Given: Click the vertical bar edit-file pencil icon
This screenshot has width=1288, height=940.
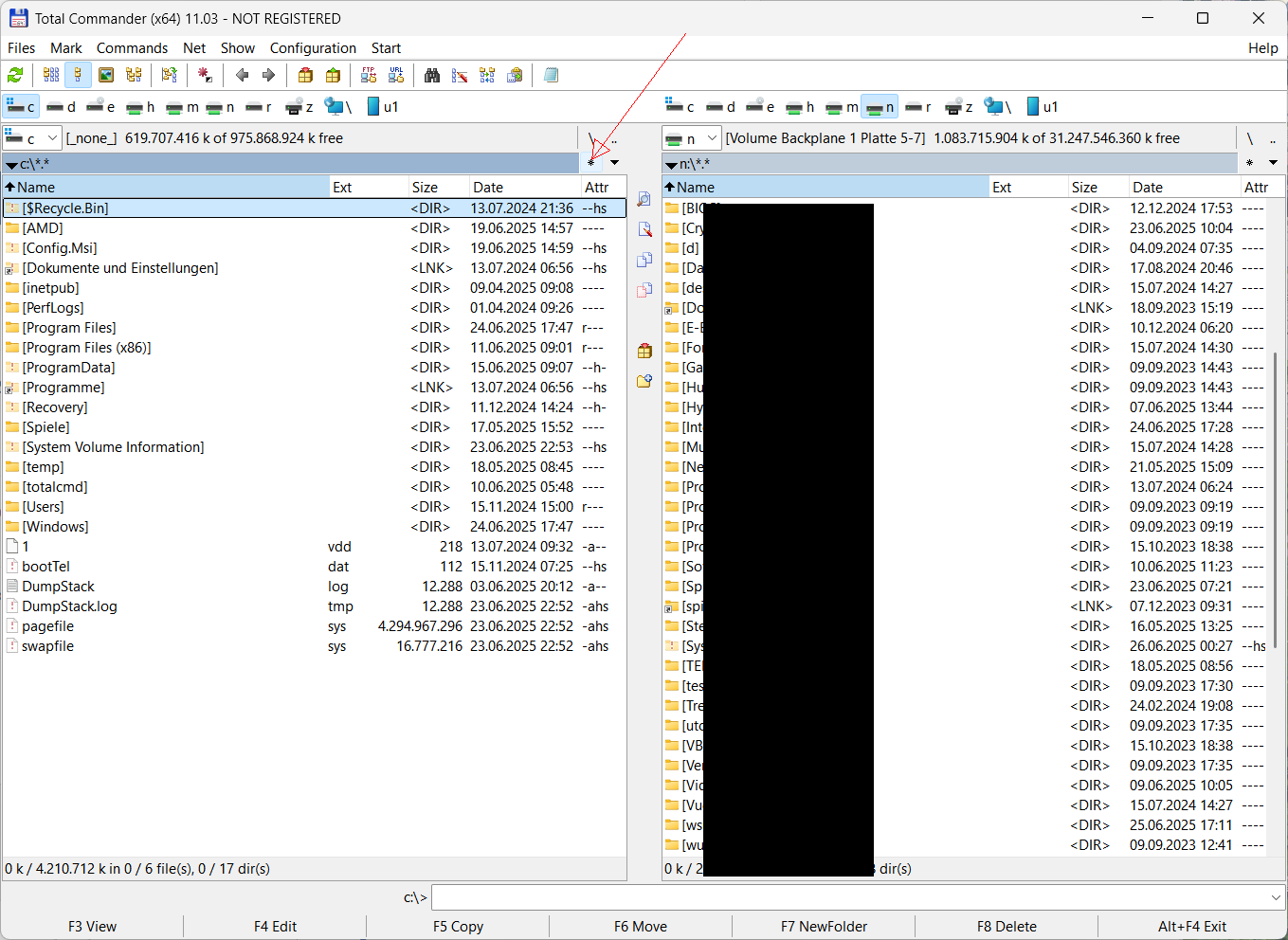Looking at the screenshot, I should click(x=644, y=229).
